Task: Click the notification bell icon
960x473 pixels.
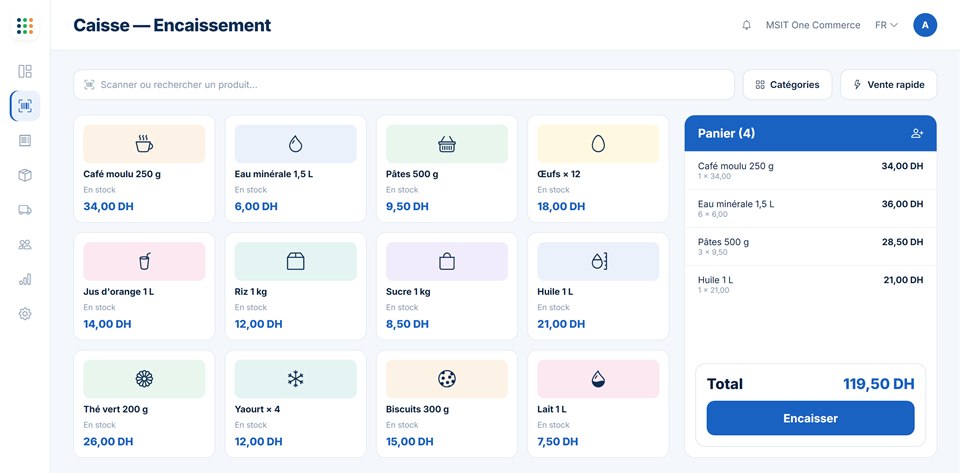Action: point(746,26)
